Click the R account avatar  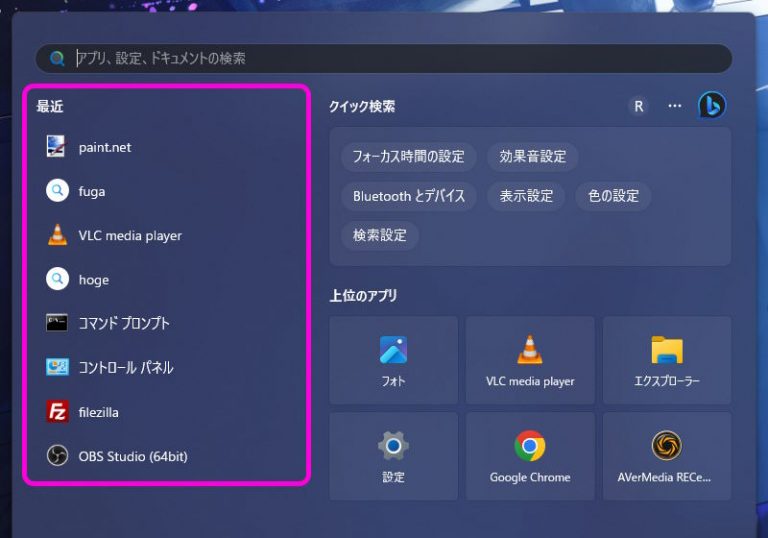click(639, 106)
